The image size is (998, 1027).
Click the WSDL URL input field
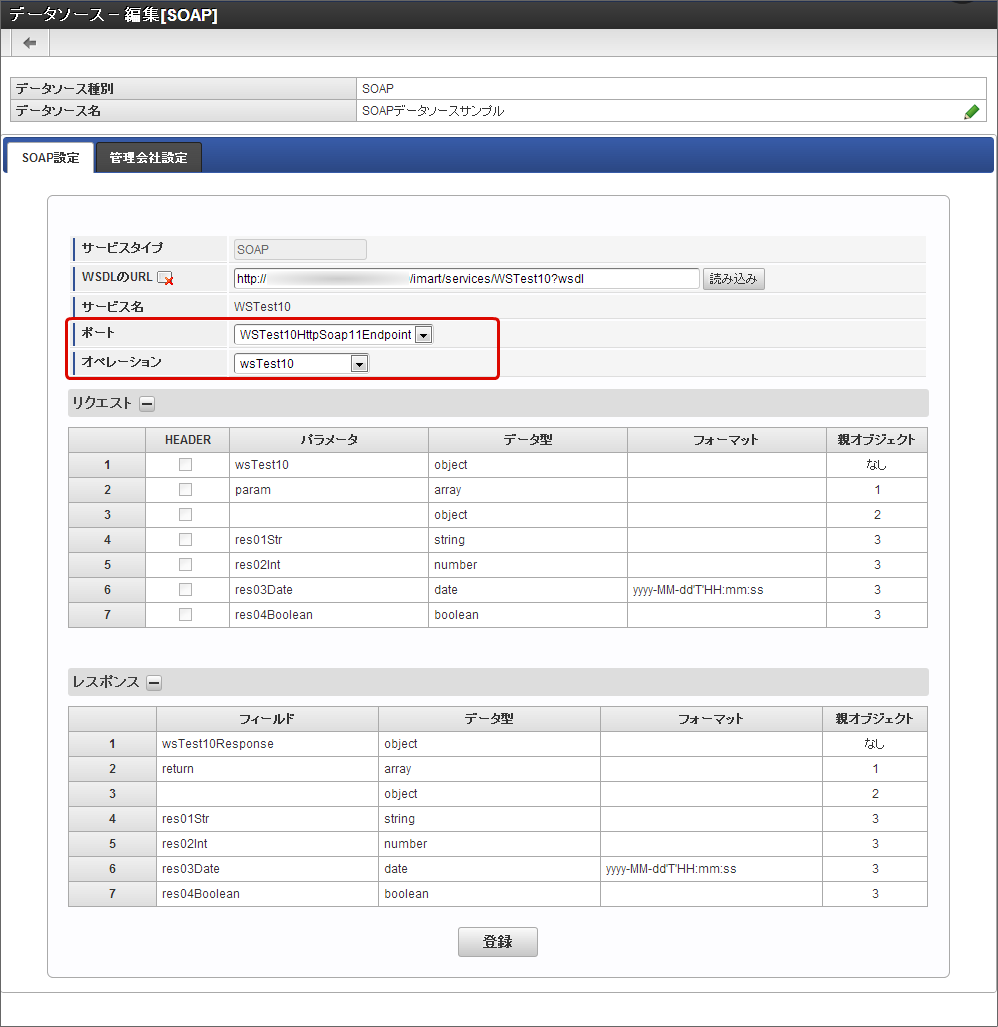click(x=466, y=279)
